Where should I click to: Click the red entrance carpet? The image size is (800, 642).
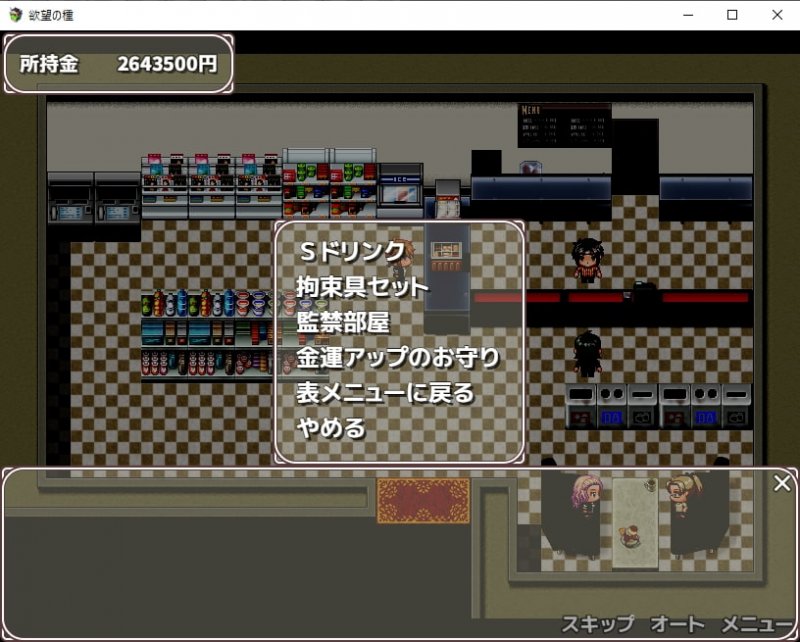423,500
